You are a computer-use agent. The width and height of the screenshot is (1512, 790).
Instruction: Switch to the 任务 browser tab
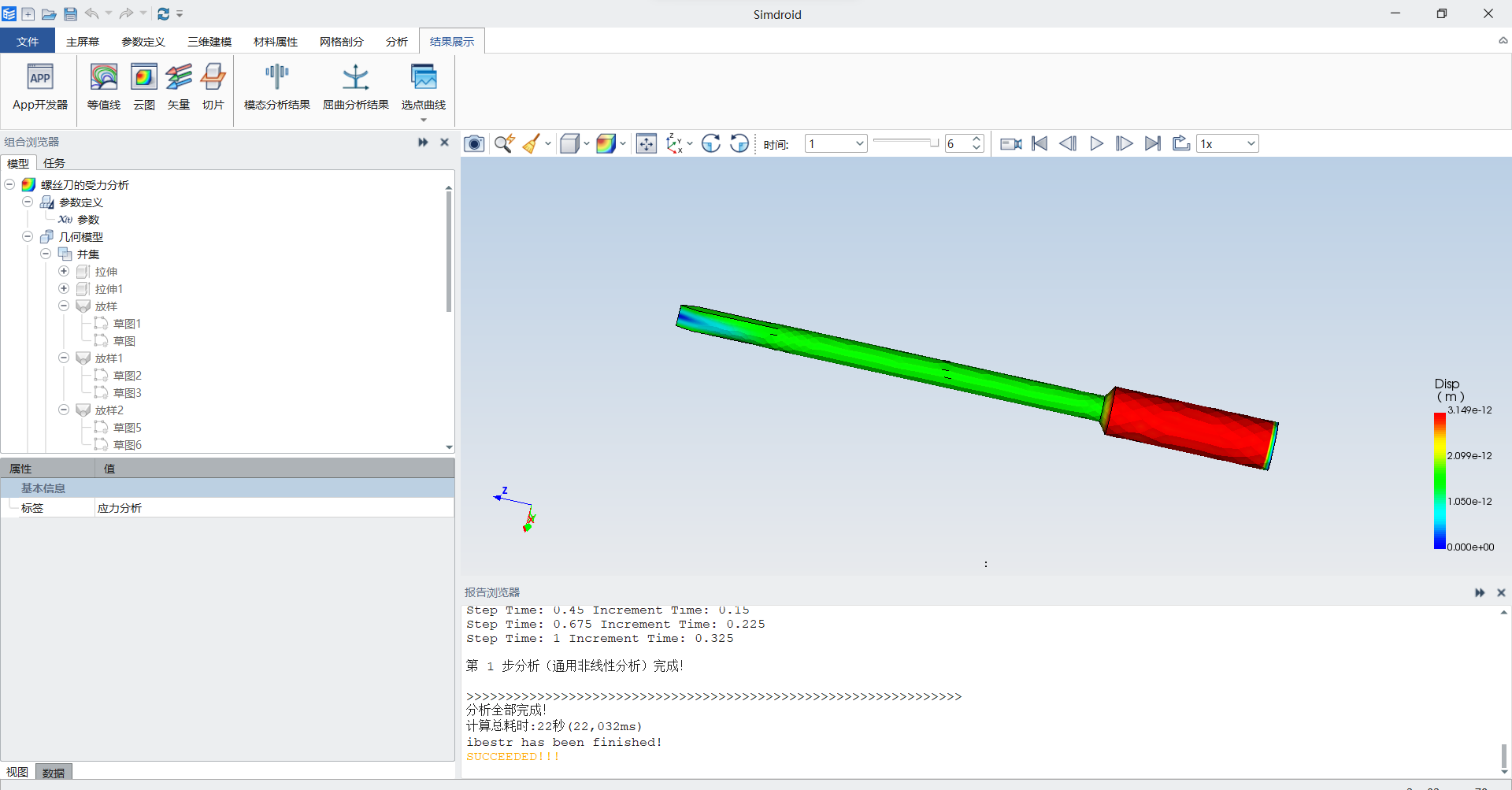(54, 163)
